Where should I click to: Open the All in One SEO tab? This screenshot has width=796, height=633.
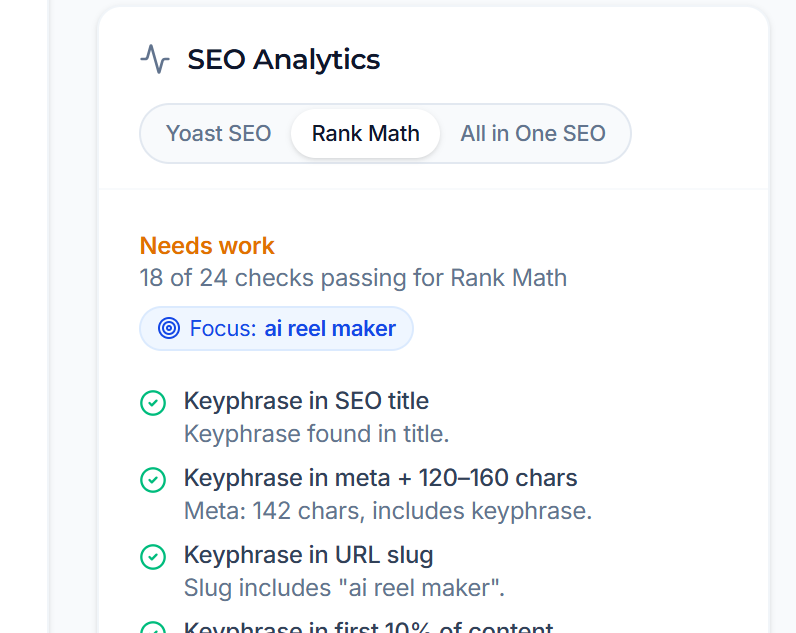[533, 134]
